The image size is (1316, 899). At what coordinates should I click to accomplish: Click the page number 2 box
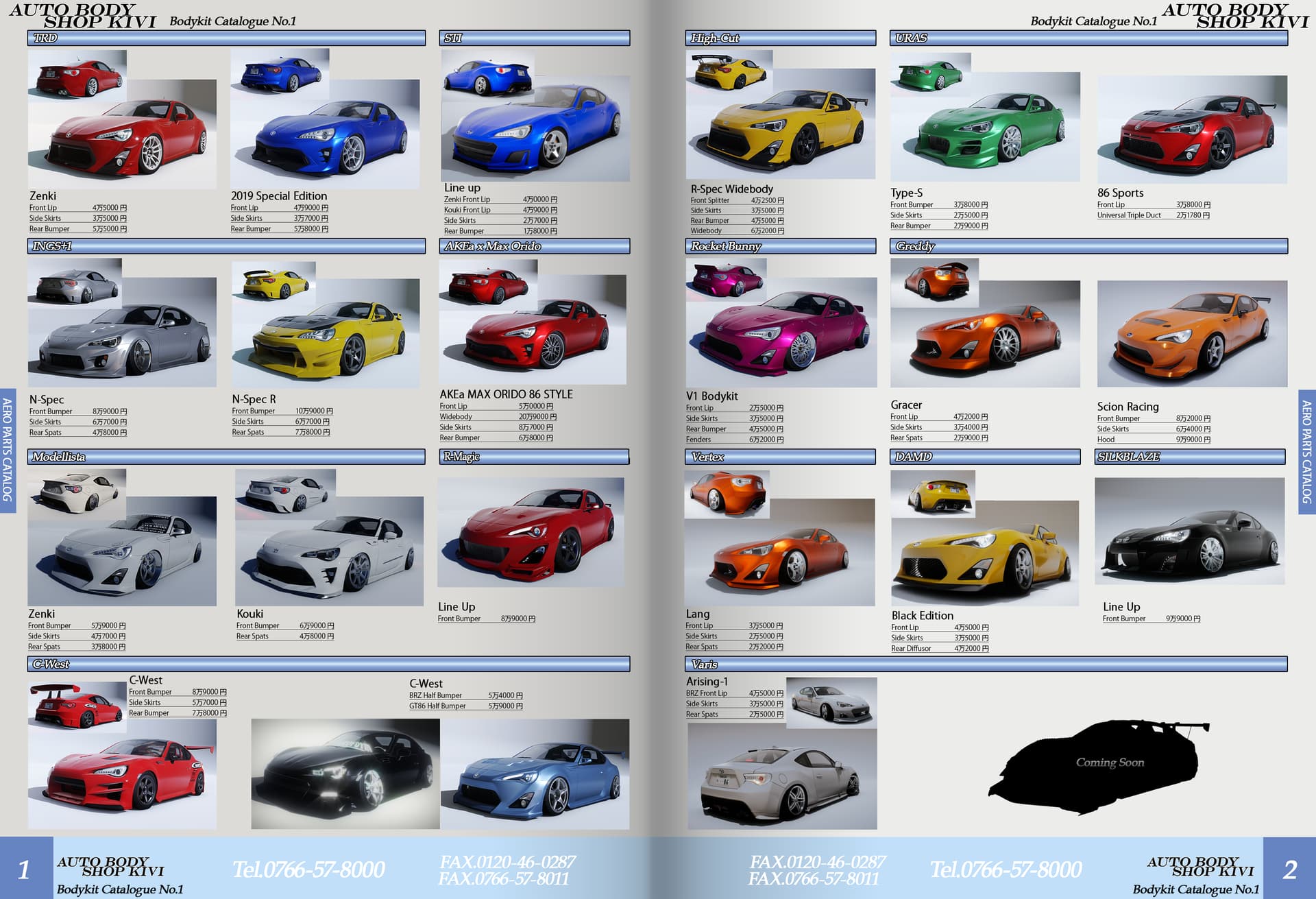(1289, 868)
